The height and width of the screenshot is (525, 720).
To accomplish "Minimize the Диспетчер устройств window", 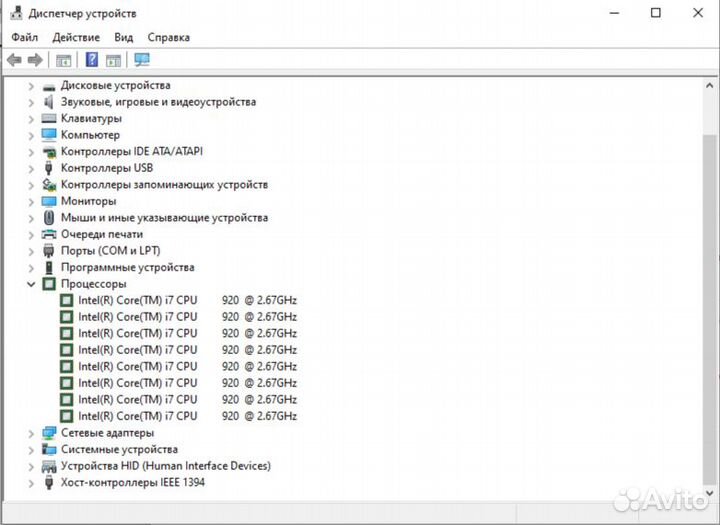I will pos(614,13).
